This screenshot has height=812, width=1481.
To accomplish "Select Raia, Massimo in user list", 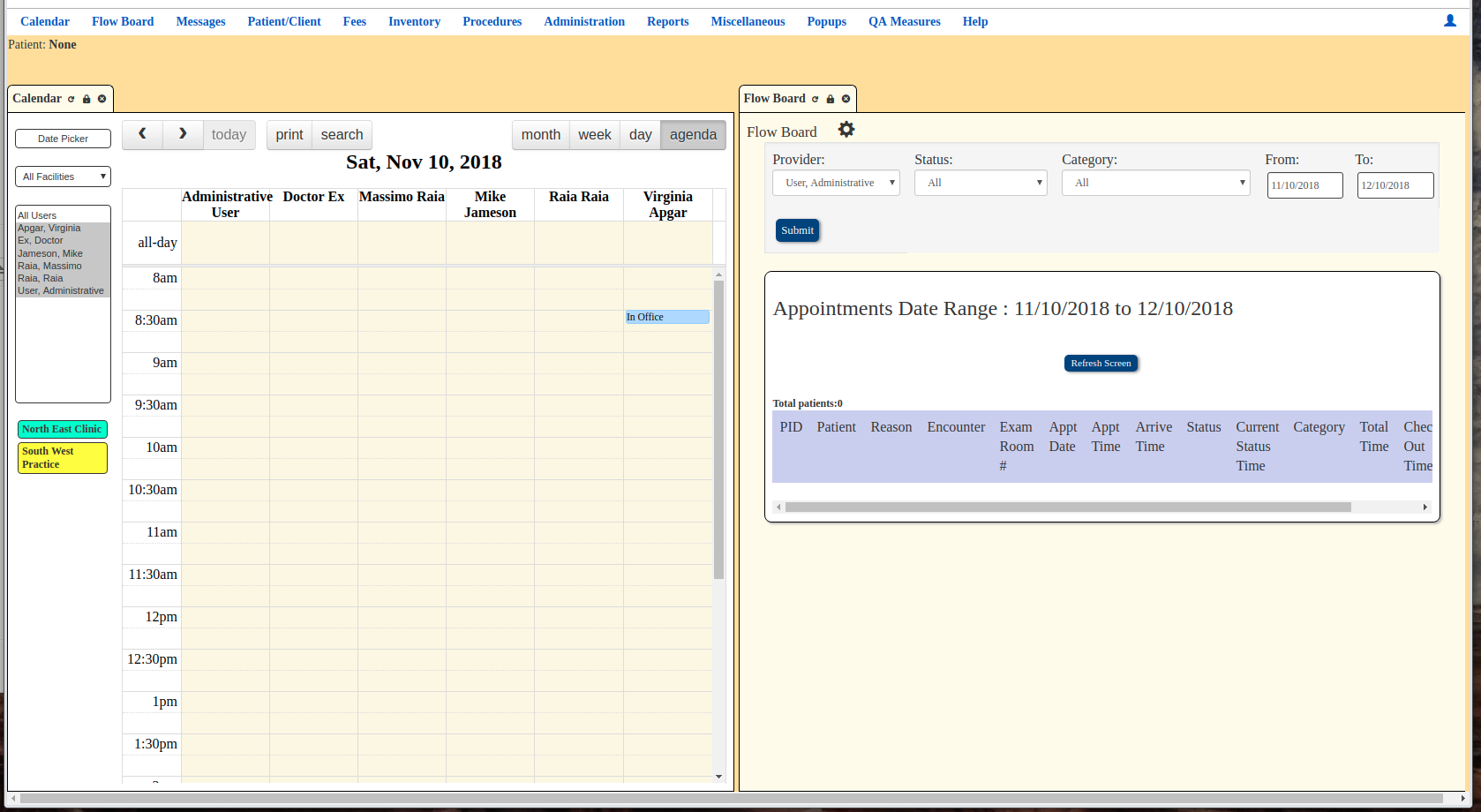I will coord(63,266).
